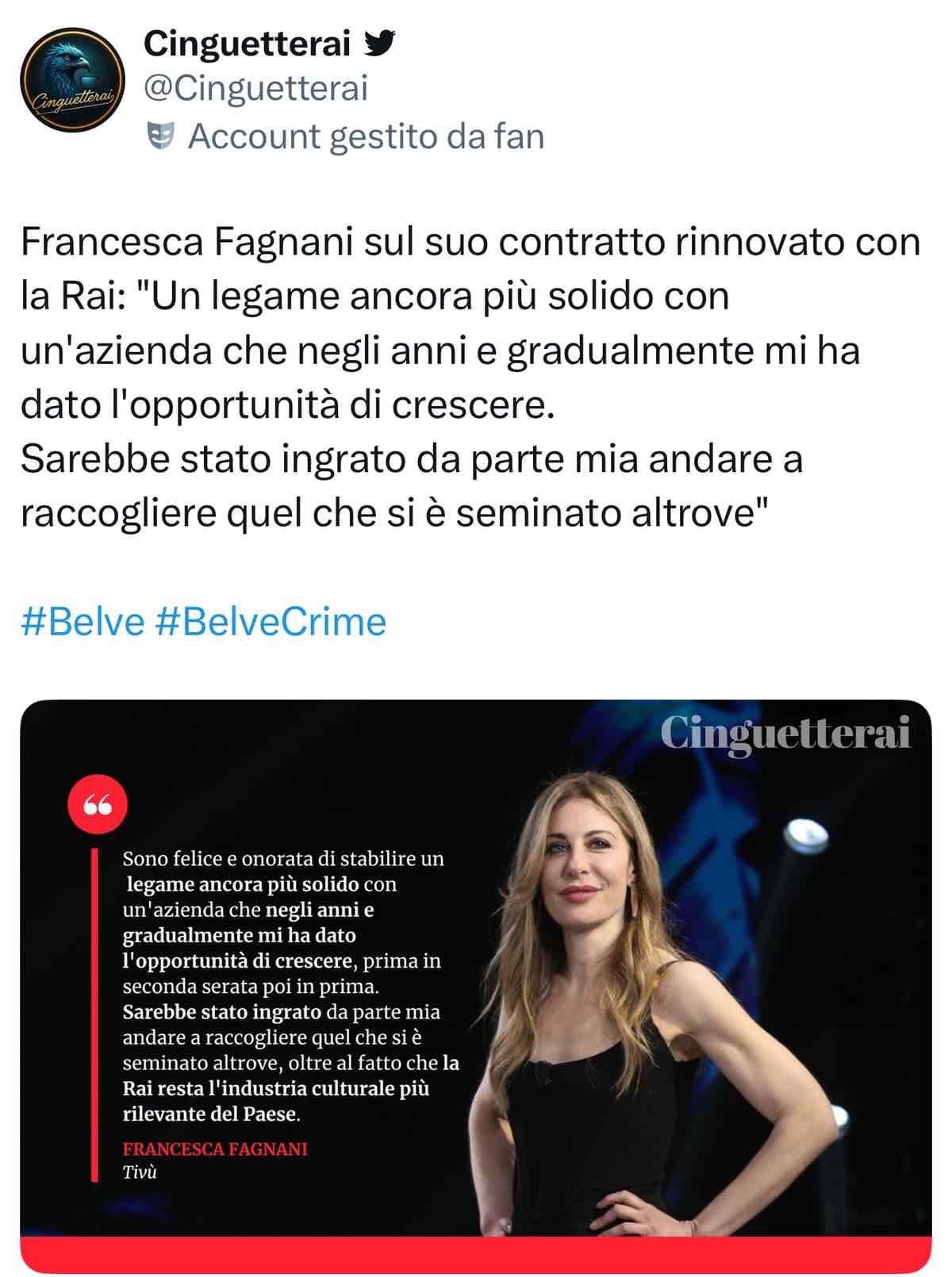Click the red banner at the image bottom
The image size is (952, 1277).
coord(476,1255)
